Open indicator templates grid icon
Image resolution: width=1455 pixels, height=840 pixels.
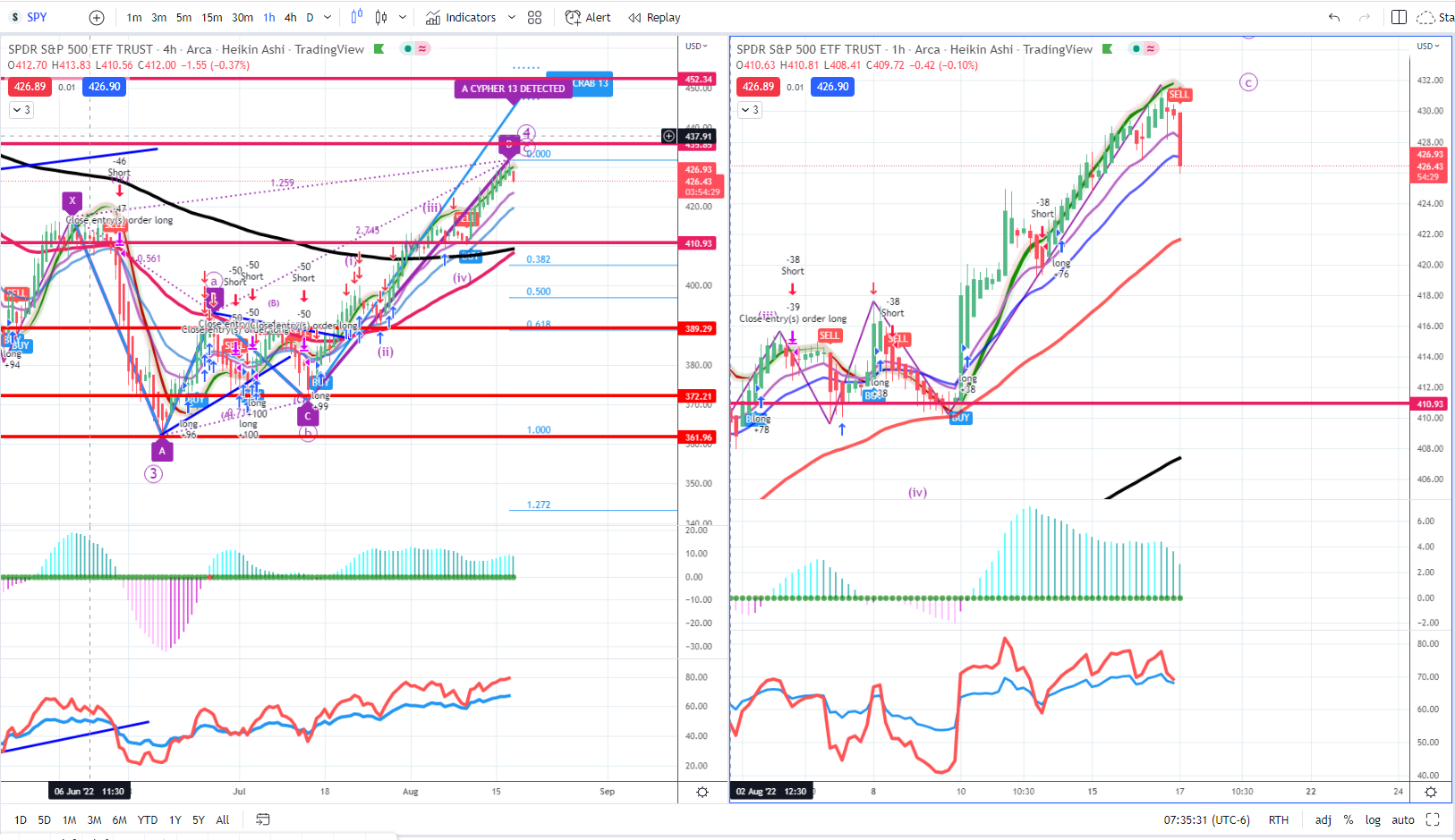click(535, 17)
